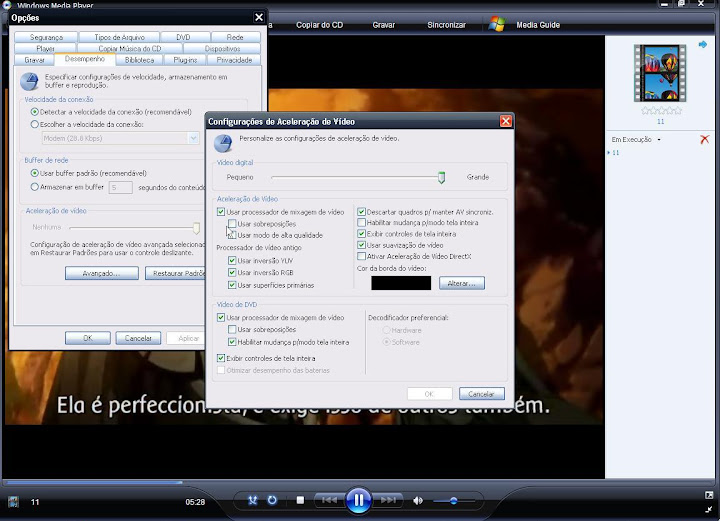720x521 pixels.
Task: Click the black video border color swatch
Action: coord(401,283)
